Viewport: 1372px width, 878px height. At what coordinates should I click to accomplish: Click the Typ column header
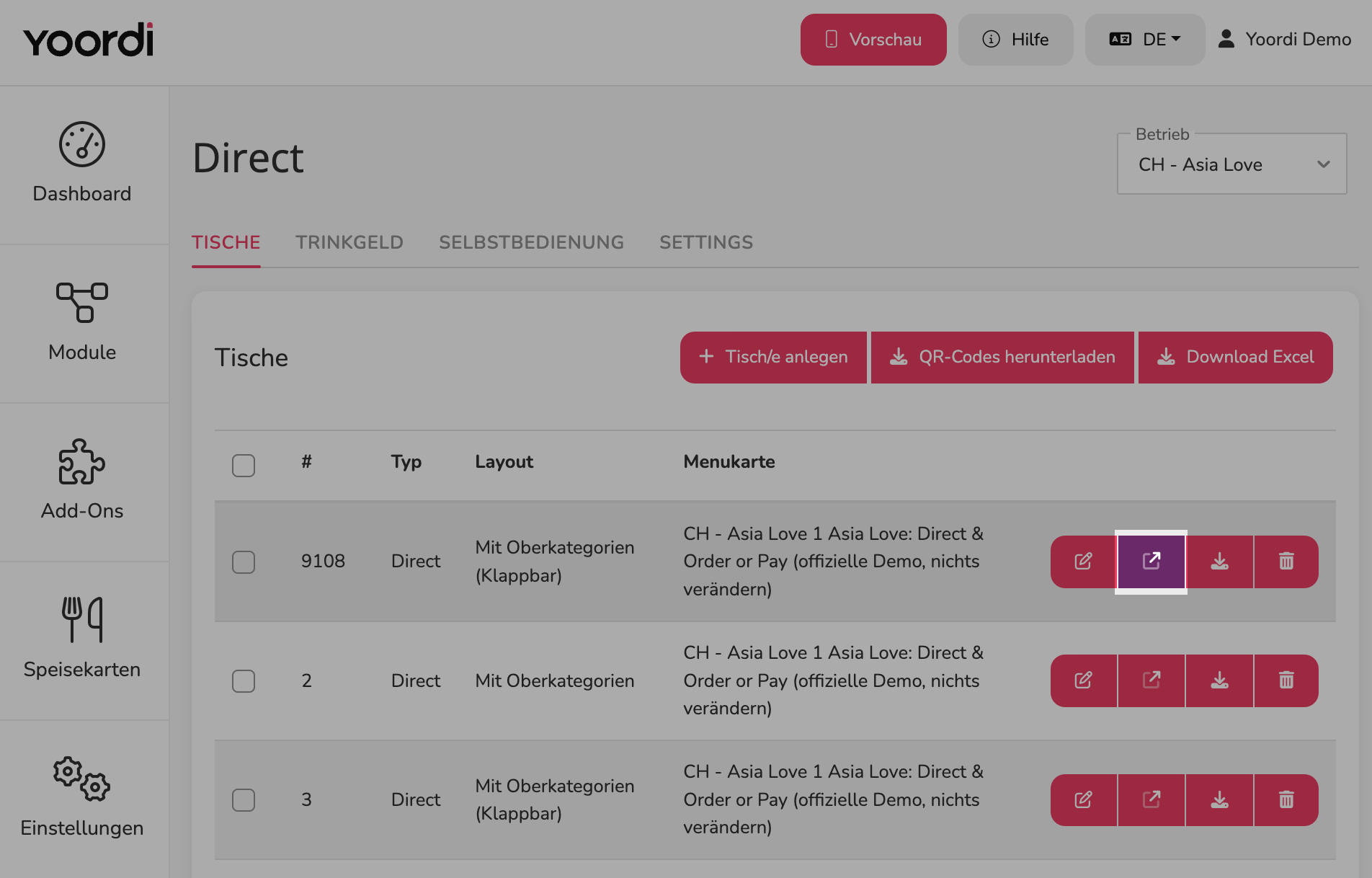(406, 462)
